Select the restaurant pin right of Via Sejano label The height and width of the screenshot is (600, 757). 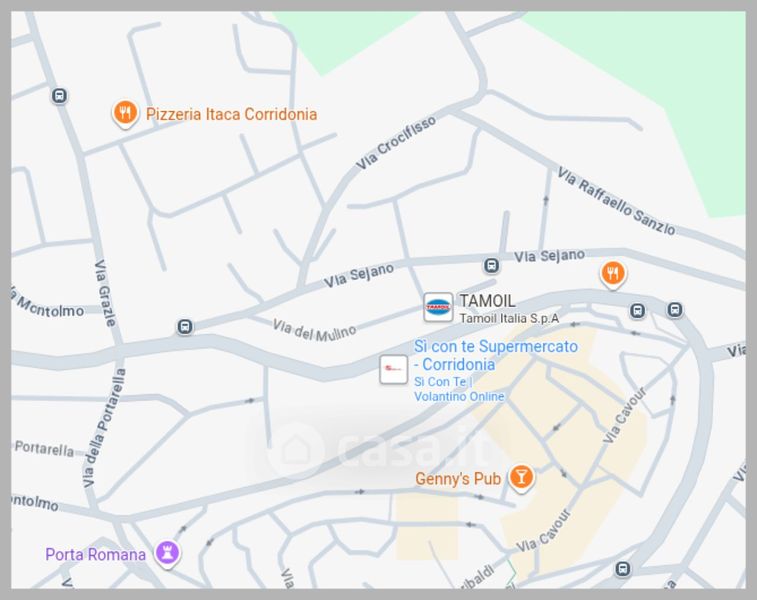pyautogui.click(x=613, y=275)
